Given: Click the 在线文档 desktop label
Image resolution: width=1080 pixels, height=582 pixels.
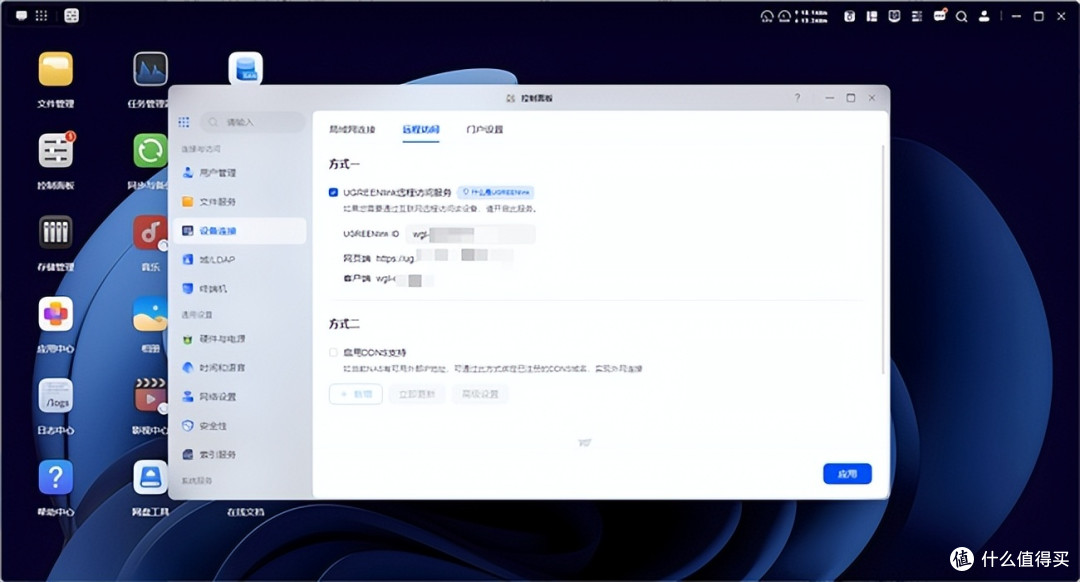Looking at the screenshot, I should tap(246, 512).
